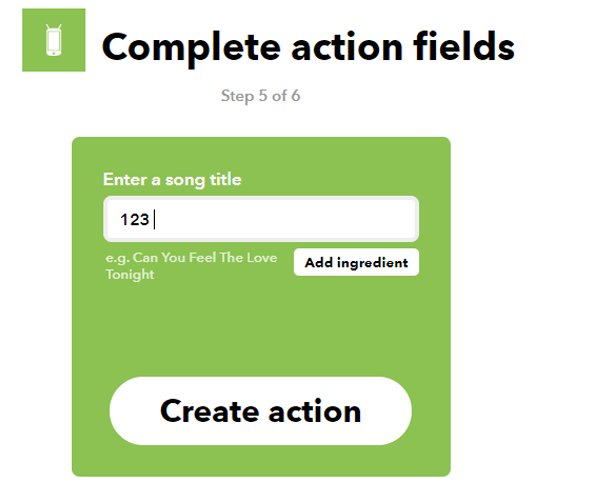Click the typed text 123 in field

coord(134,220)
